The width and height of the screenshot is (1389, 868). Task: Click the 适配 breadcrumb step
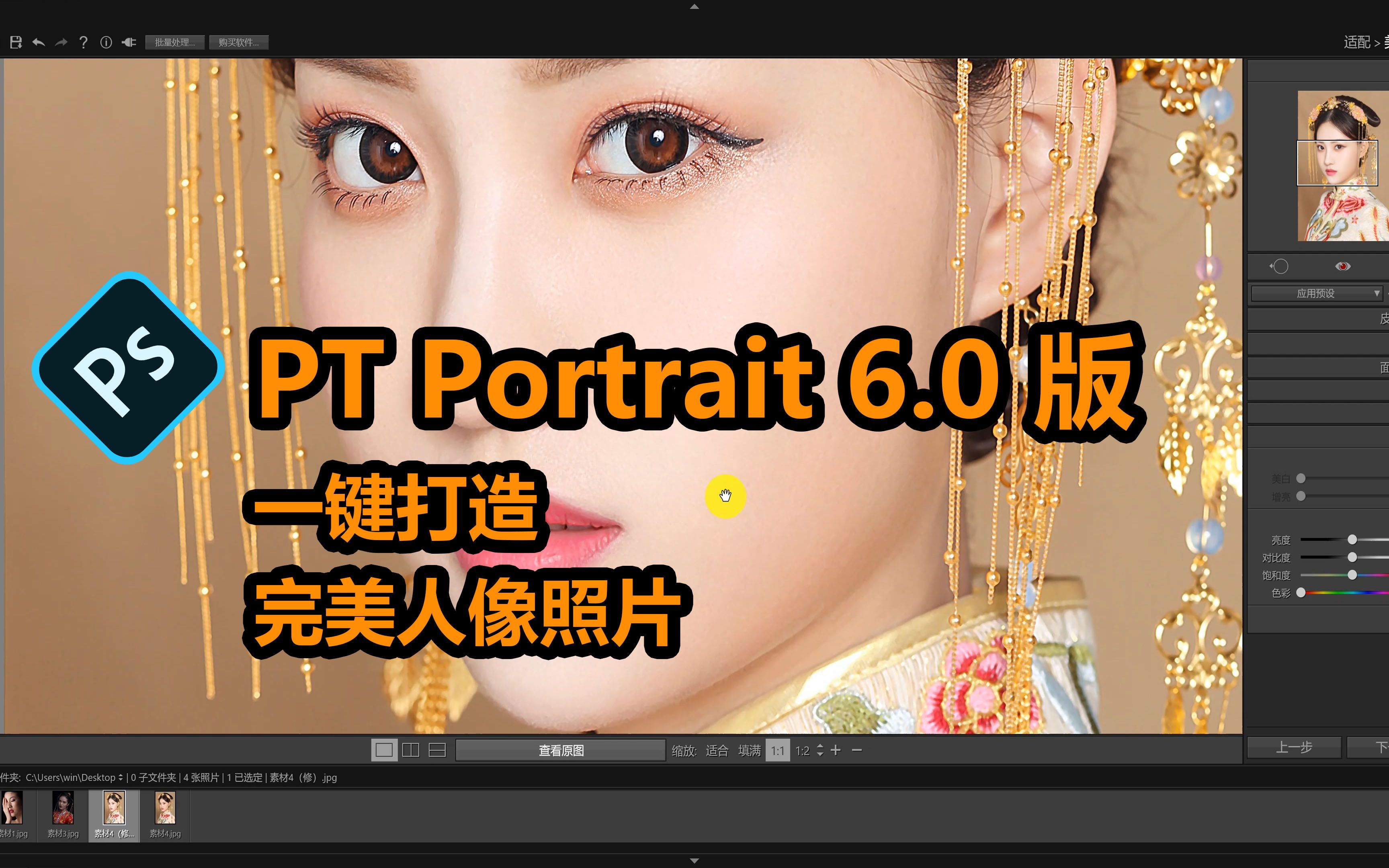pos(1357,42)
